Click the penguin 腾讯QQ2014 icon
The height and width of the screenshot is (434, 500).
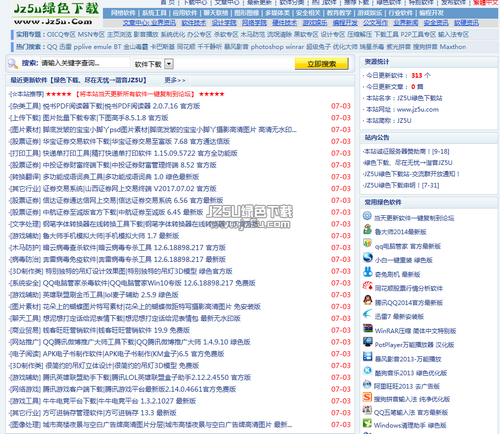coord(367,300)
